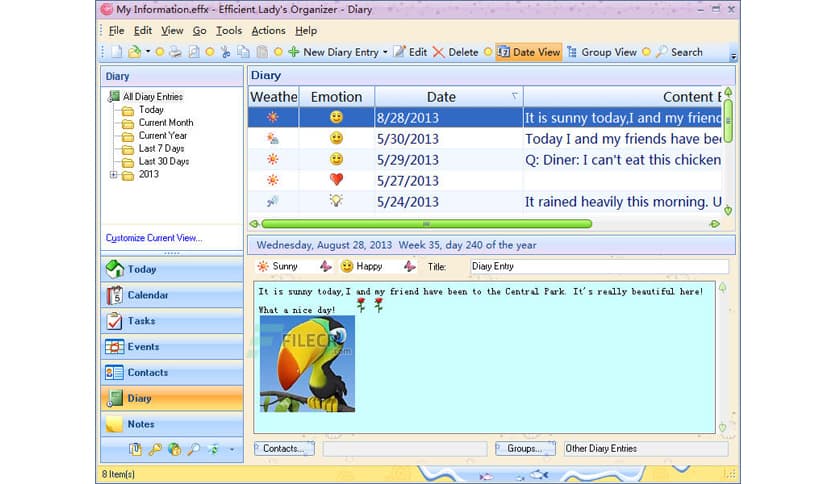836x484 pixels.
Task: Click the Groups... button
Action: [525, 448]
